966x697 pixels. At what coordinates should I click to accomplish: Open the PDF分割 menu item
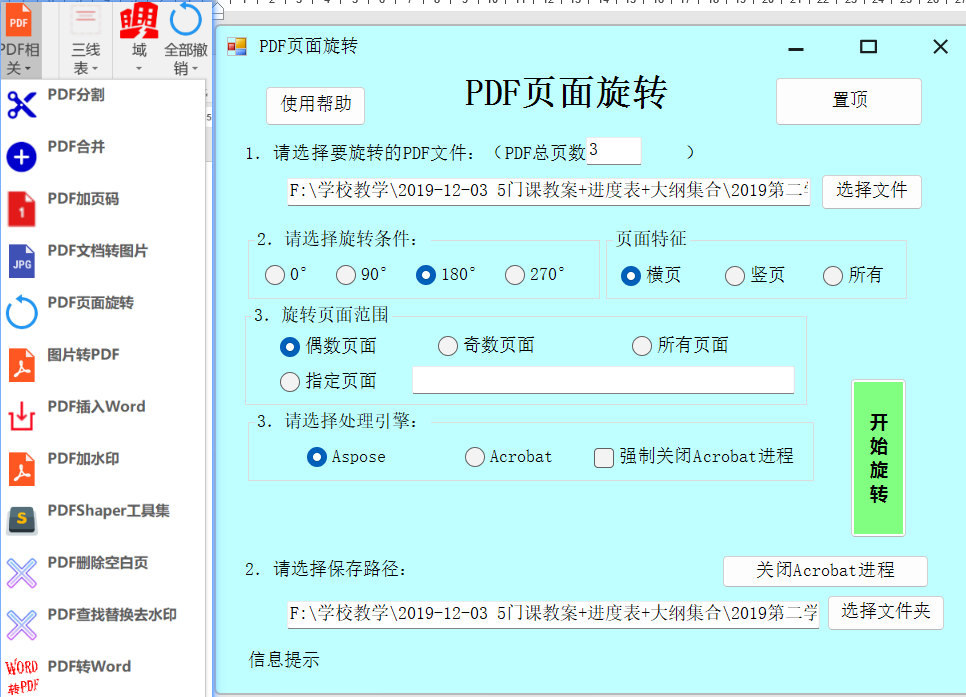point(103,105)
